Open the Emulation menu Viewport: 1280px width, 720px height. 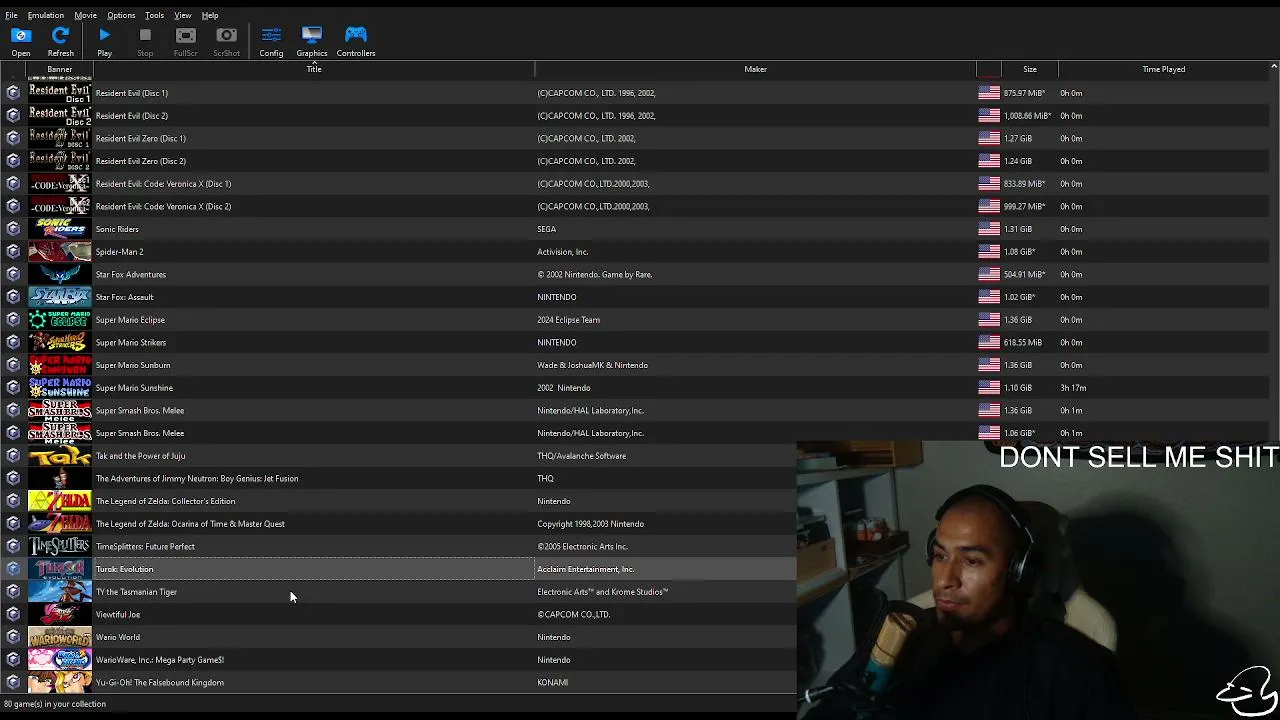(x=46, y=15)
